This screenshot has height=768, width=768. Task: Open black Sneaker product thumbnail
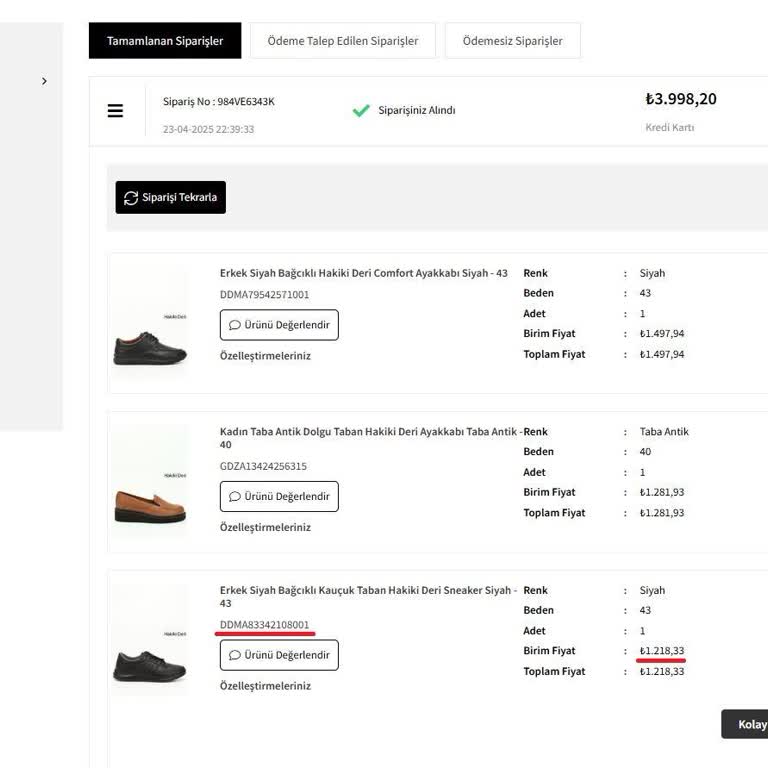tap(149, 641)
